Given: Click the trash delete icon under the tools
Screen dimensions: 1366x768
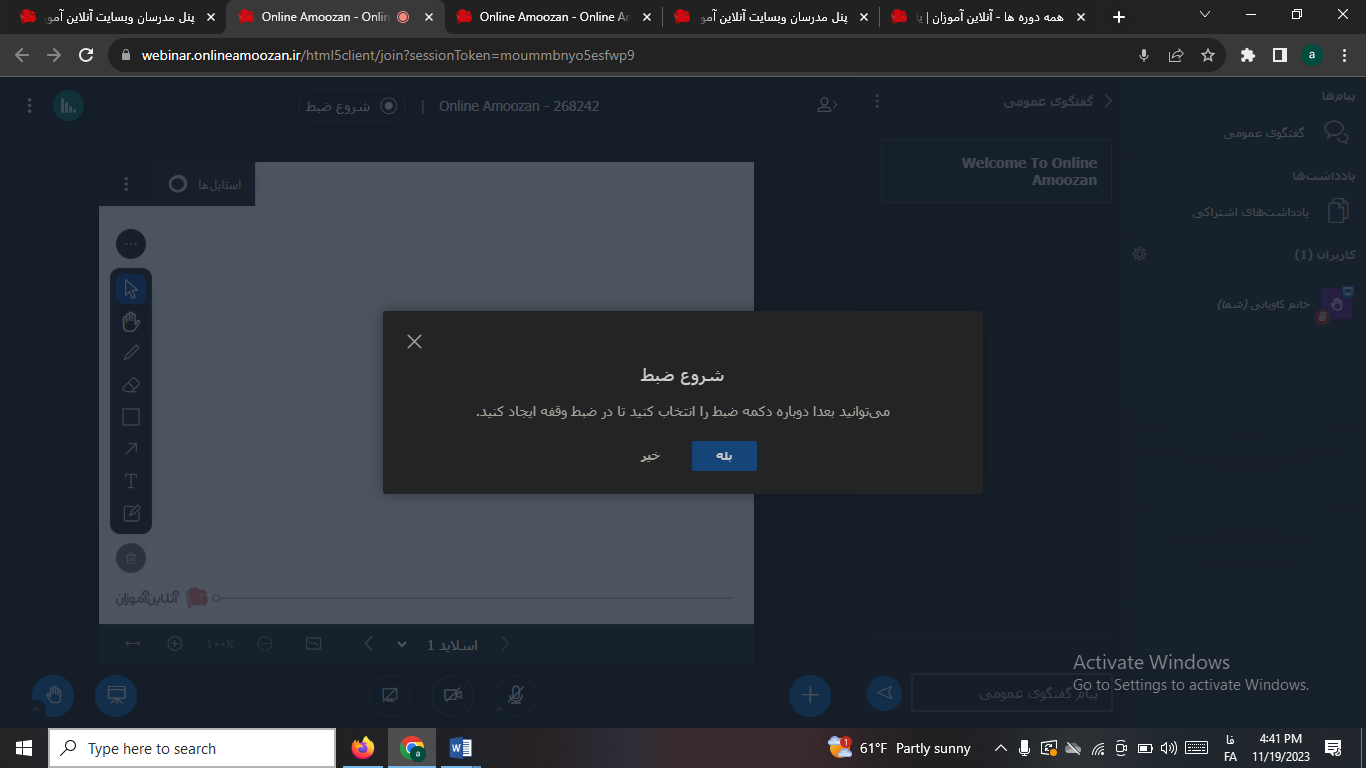Looking at the screenshot, I should click(x=131, y=558).
